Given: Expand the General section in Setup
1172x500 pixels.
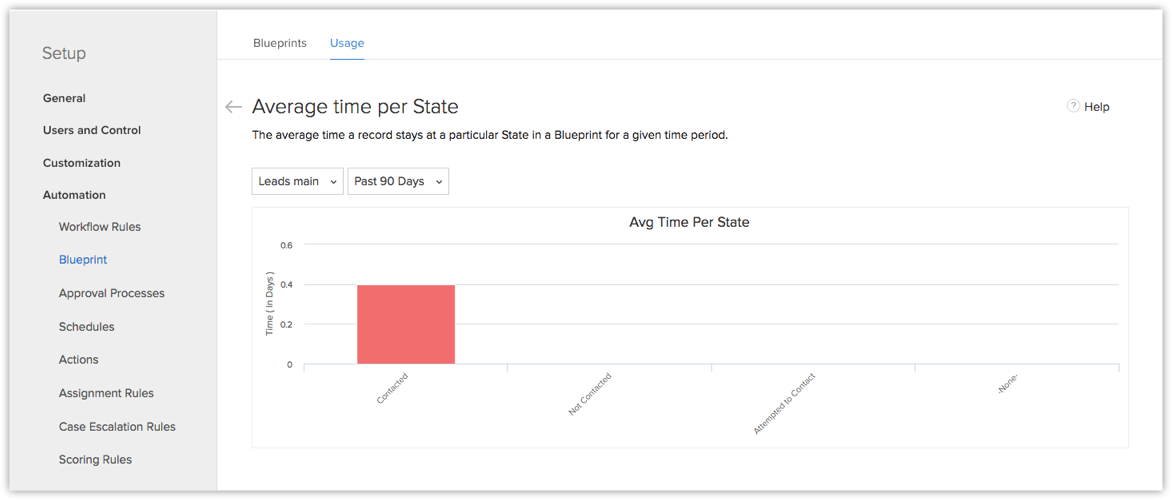Looking at the screenshot, I should pyautogui.click(x=64, y=98).
